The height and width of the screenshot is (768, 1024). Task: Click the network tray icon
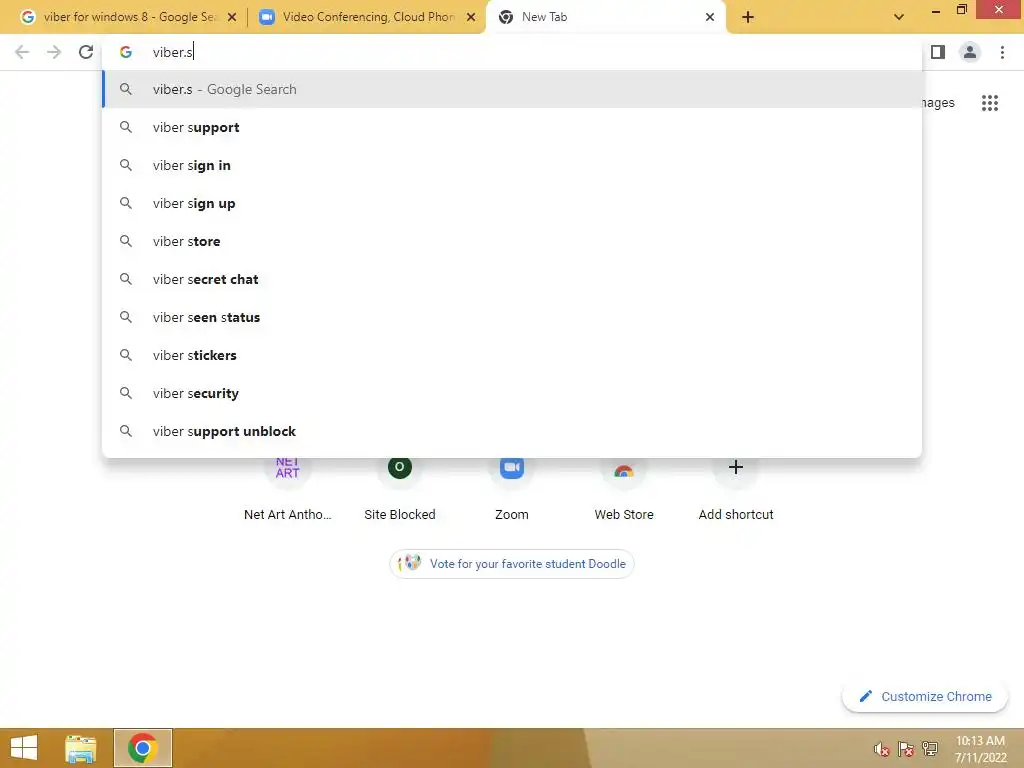point(929,749)
